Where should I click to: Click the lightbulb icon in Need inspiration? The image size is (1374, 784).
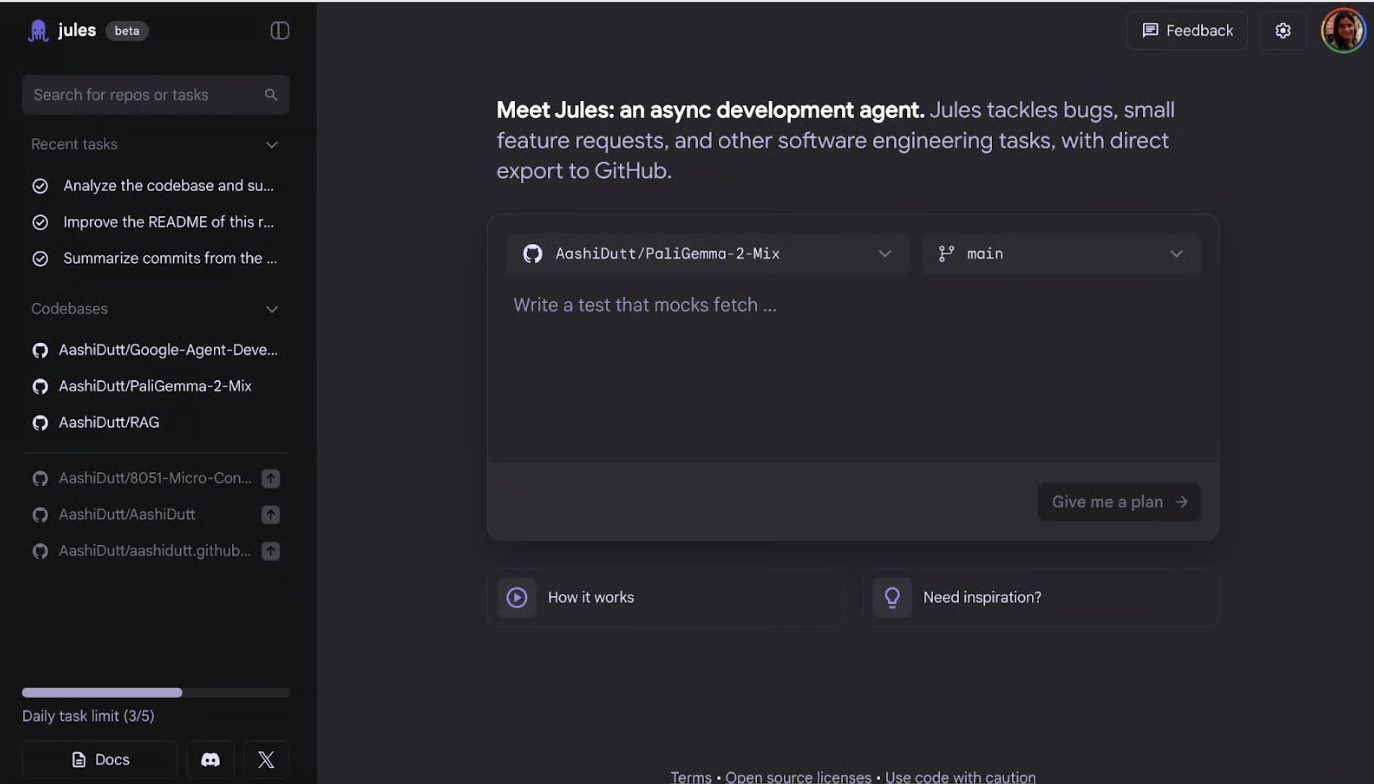click(x=892, y=597)
